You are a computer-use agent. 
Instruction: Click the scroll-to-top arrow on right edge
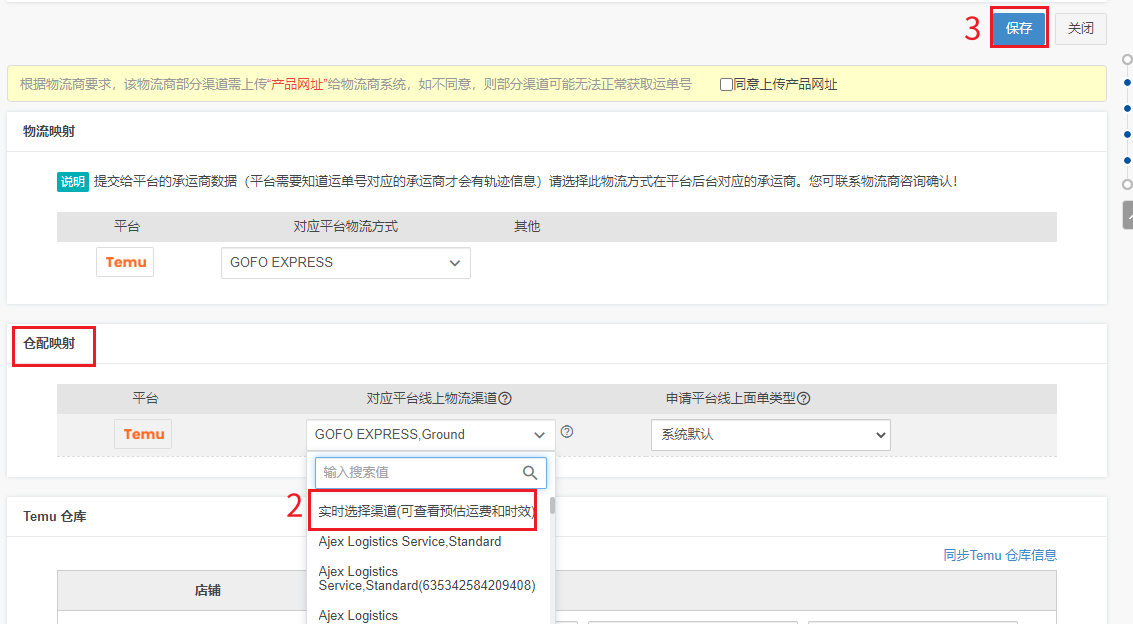1128,214
